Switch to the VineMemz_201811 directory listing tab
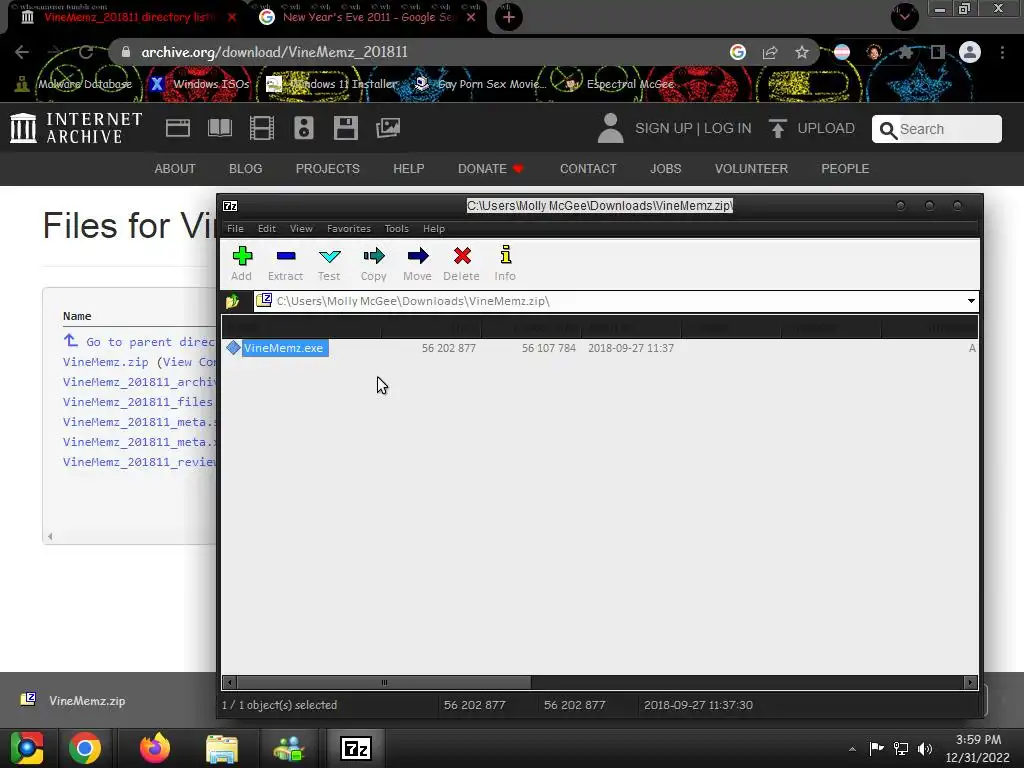Image resolution: width=1024 pixels, height=768 pixels. [x=127, y=17]
